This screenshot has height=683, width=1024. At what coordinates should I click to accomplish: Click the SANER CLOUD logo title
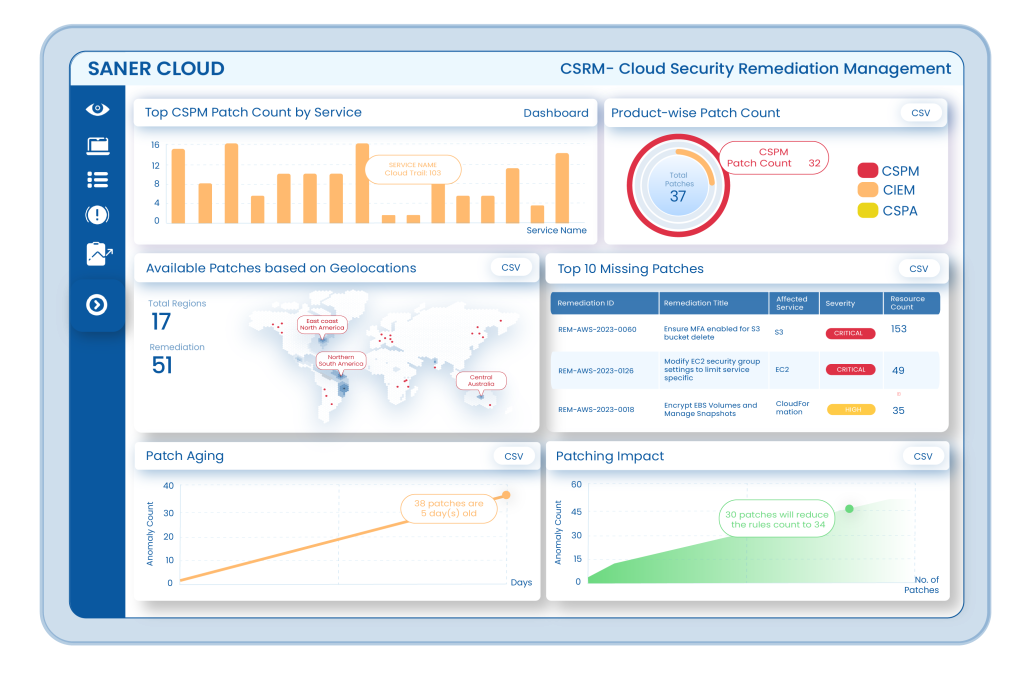[x=156, y=69]
